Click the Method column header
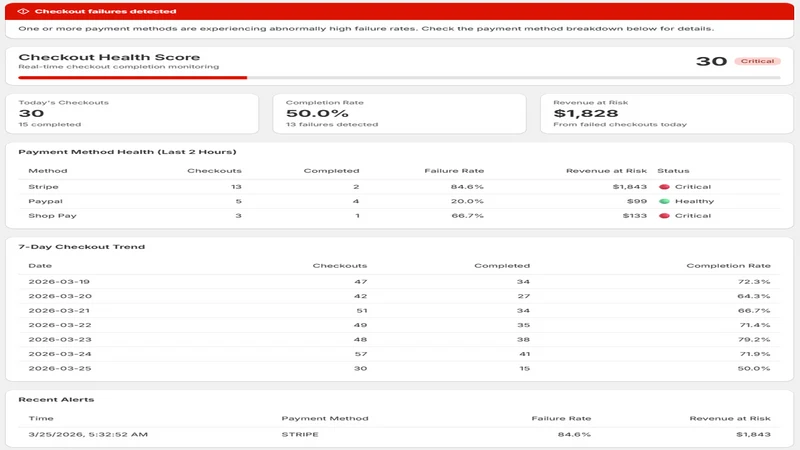 coord(47,170)
